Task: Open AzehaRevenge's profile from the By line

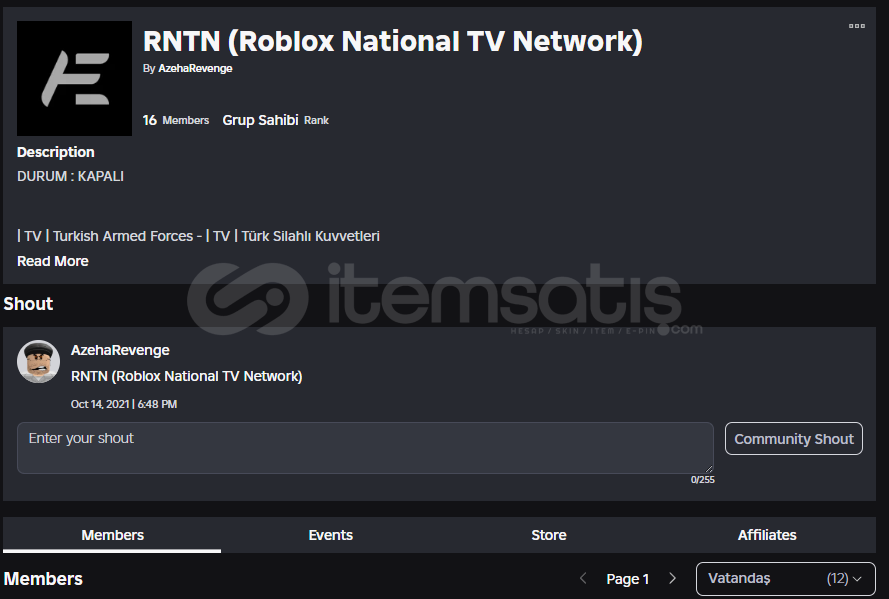Action: 195,69
